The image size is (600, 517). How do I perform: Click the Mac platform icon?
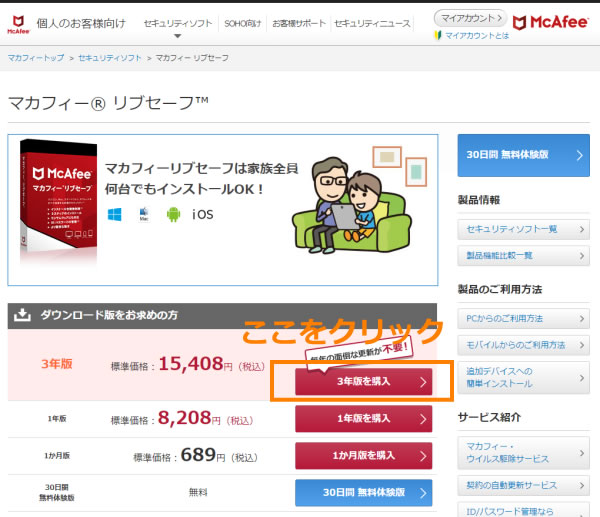(144, 214)
